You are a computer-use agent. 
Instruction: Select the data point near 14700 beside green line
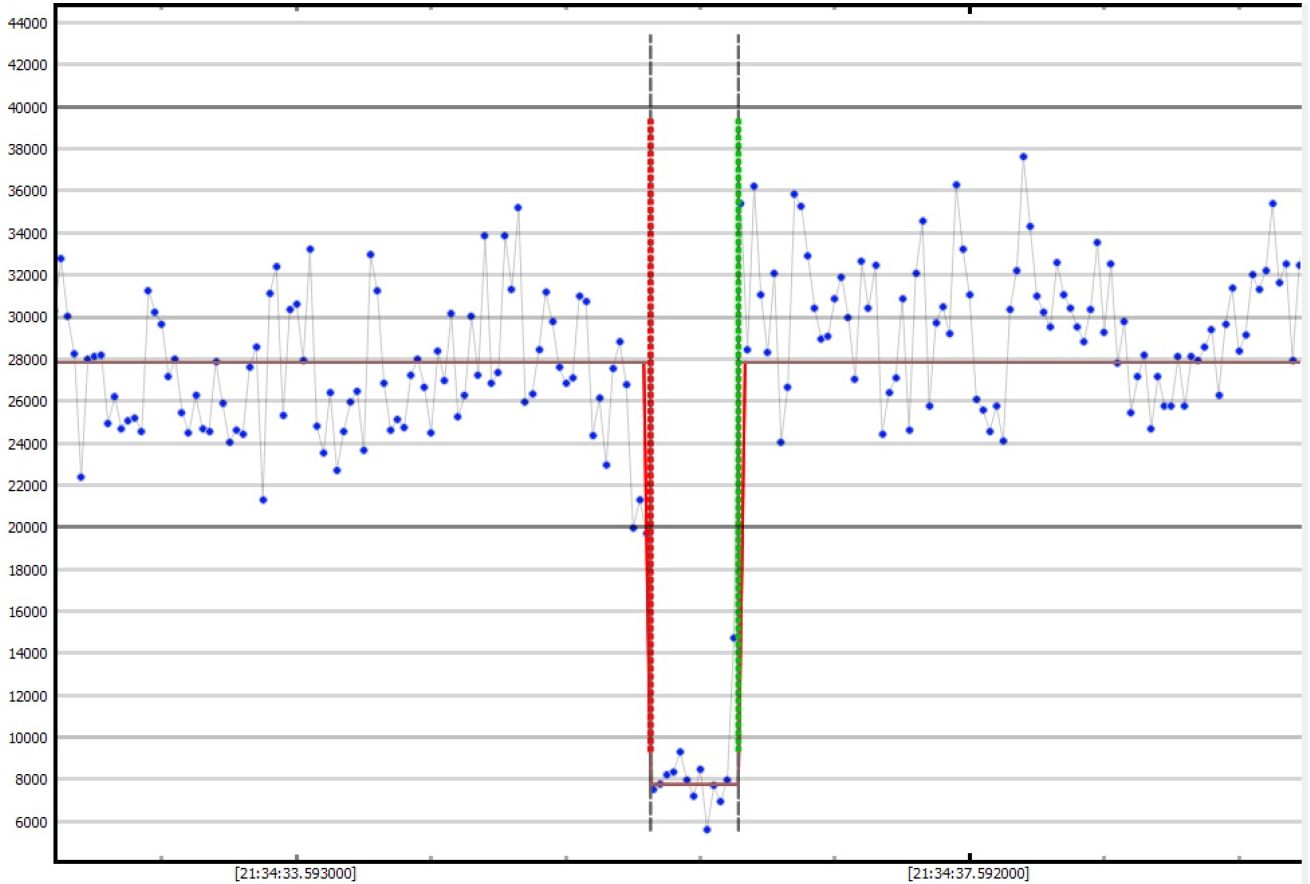(732, 637)
